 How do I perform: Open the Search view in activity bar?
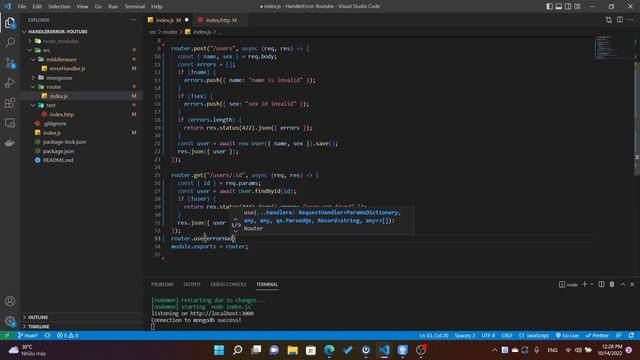click(x=10, y=42)
